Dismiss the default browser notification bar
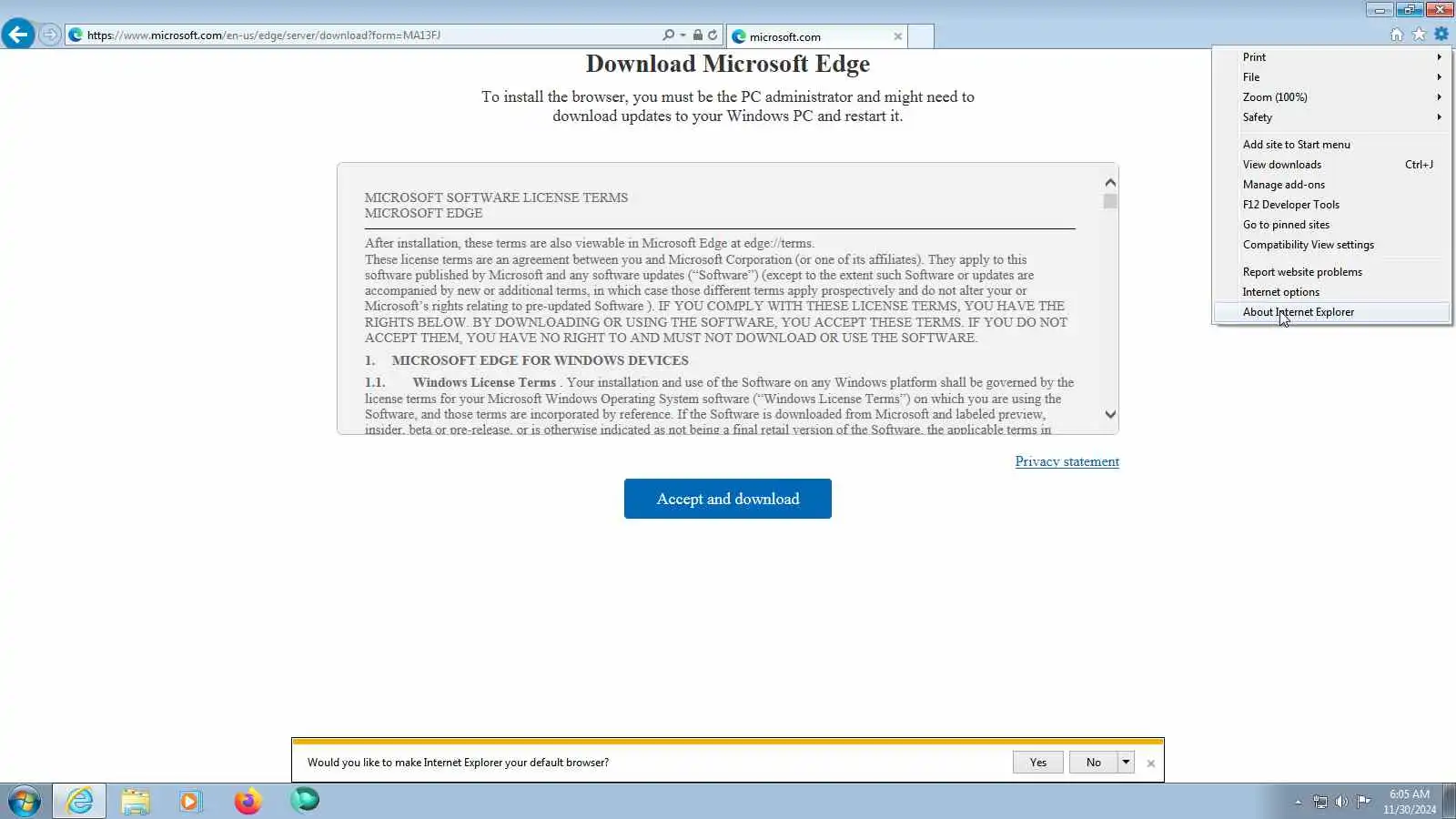The height and width of the screenshot is (819, 1456). pos(1150,763)
